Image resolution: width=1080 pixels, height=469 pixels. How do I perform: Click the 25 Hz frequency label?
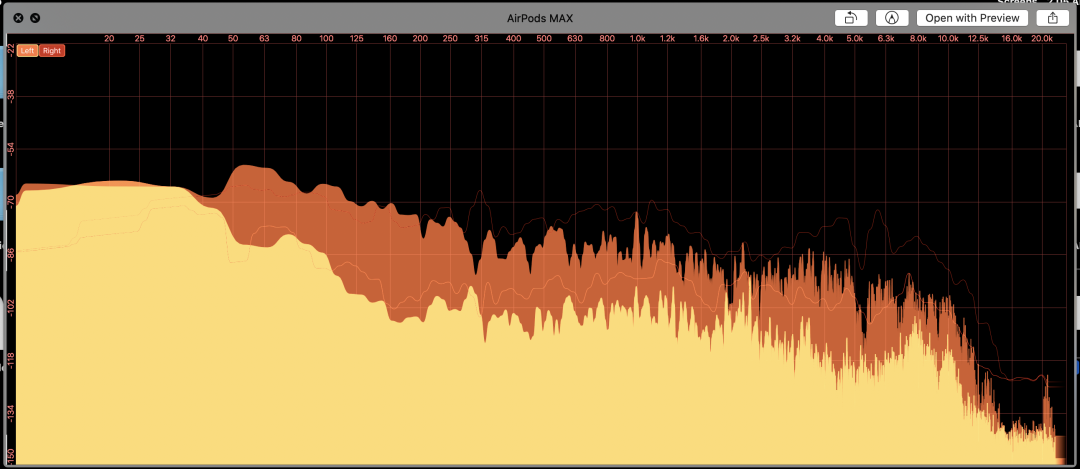[140, 39]
